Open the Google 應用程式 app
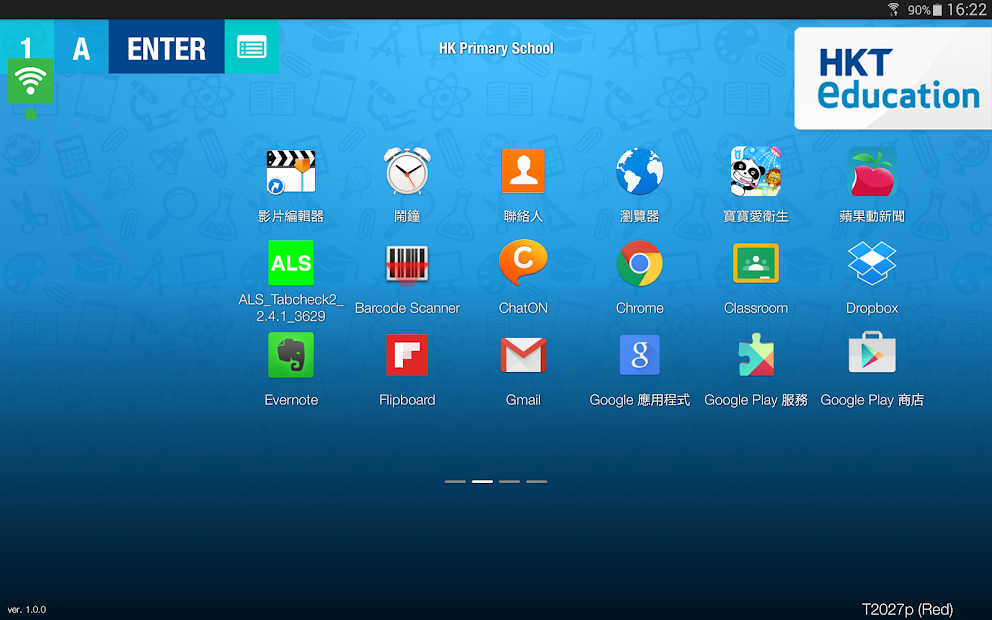The height and width of the screenshot is (620, 992). pos(640,356)
